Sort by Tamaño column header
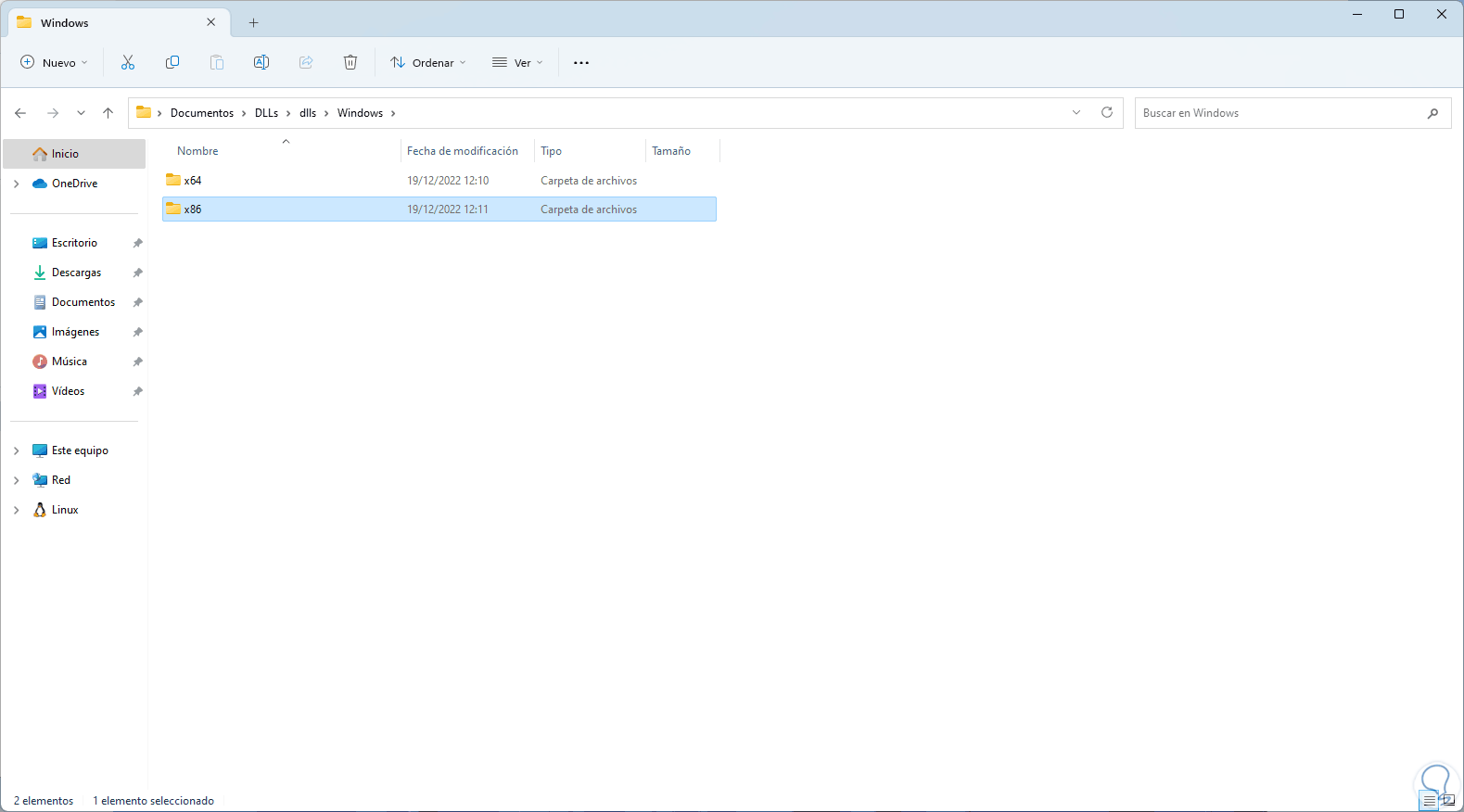Viewport: 1464px width, 812px height. point(671,151)
